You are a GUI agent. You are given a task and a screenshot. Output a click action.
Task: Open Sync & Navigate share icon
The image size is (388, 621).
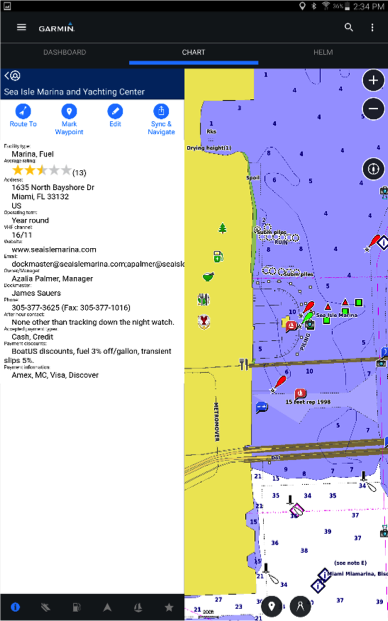coord(161,120)
